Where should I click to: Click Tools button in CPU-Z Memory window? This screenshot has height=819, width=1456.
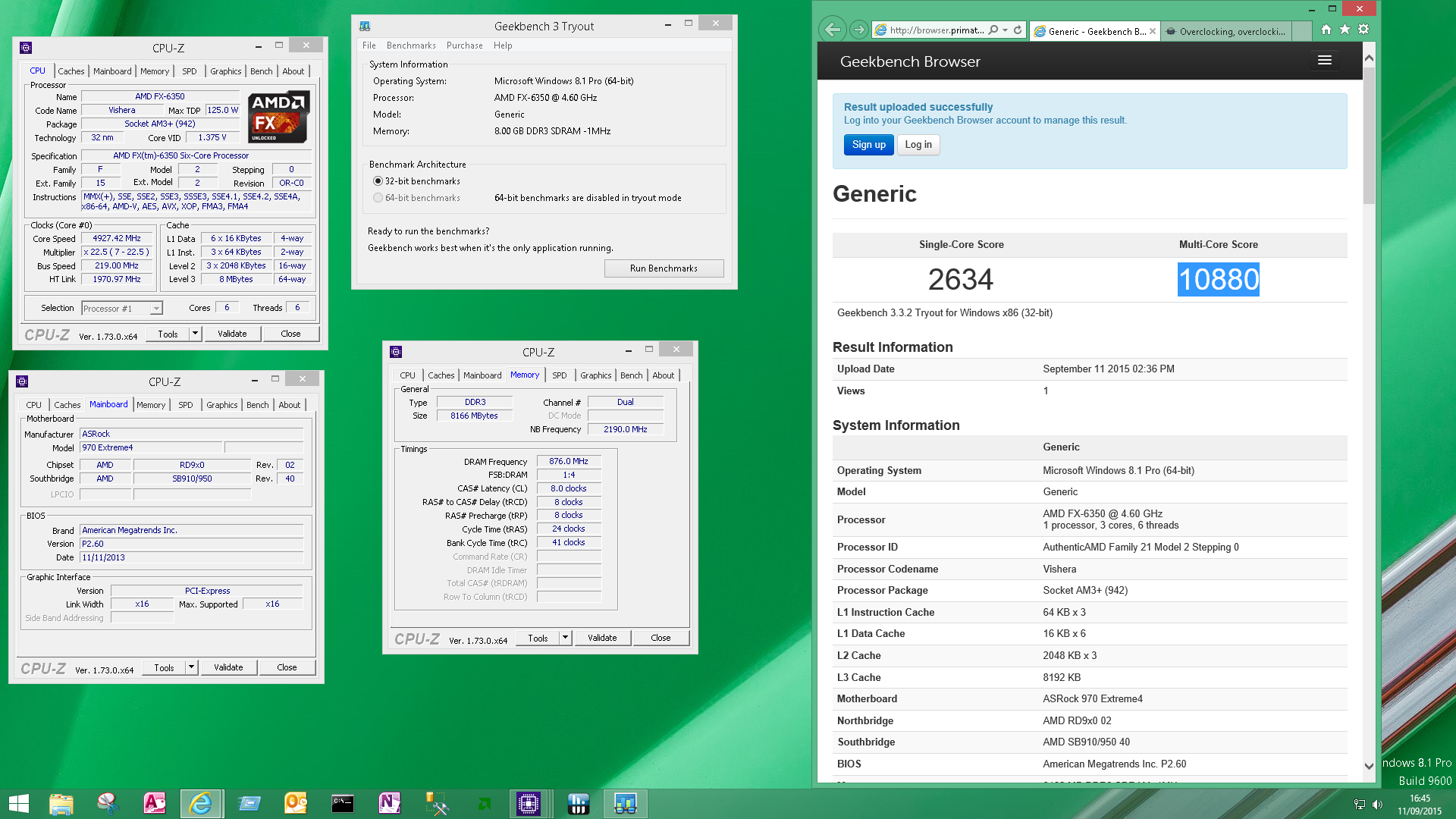point(538,638)
